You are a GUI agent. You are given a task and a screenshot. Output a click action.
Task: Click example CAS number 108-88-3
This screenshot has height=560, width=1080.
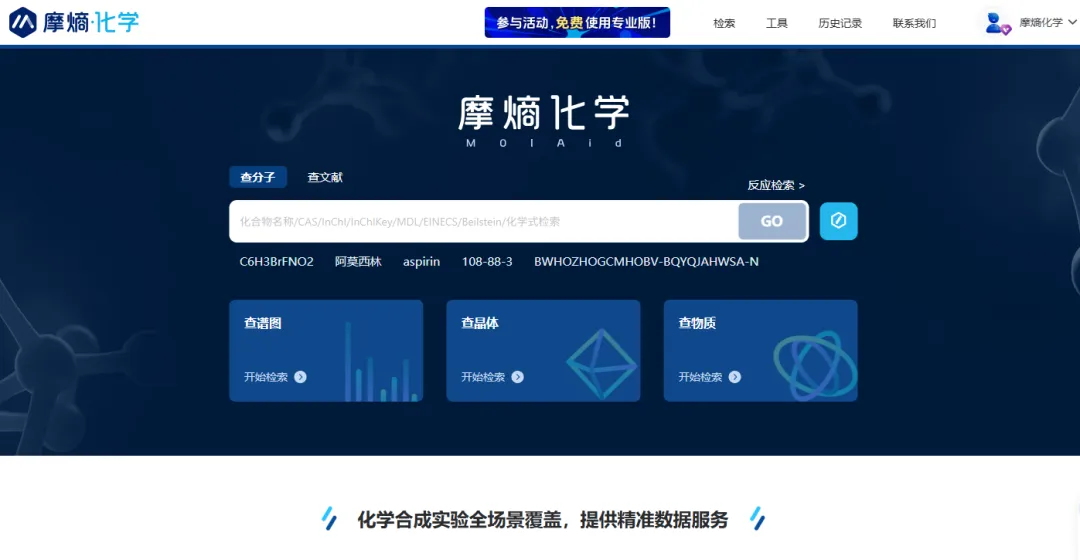[x=487, y=262]
